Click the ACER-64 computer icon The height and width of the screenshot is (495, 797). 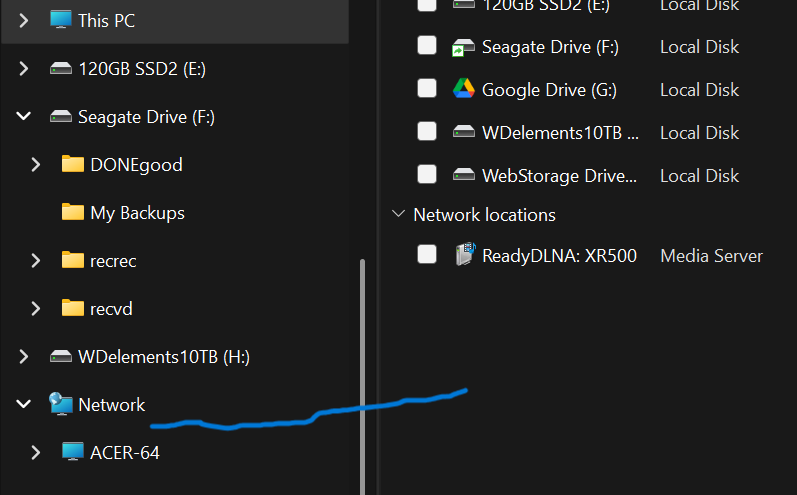tap(73, 452)
